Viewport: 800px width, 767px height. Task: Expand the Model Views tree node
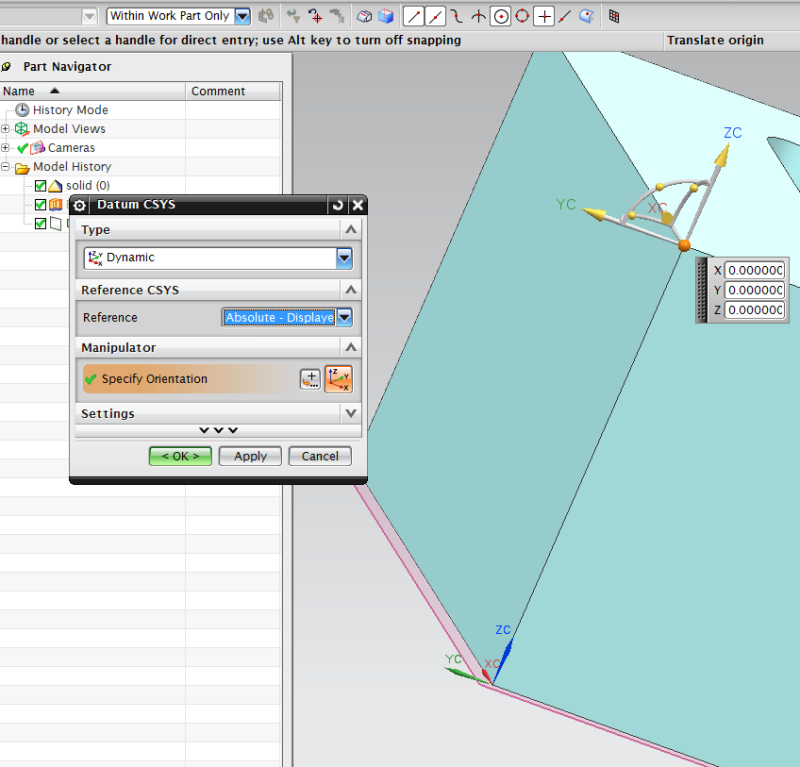point(5,129)
